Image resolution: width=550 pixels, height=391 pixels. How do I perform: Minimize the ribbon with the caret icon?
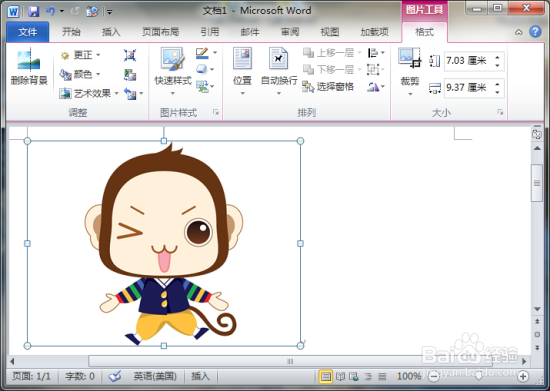[519, 32]
